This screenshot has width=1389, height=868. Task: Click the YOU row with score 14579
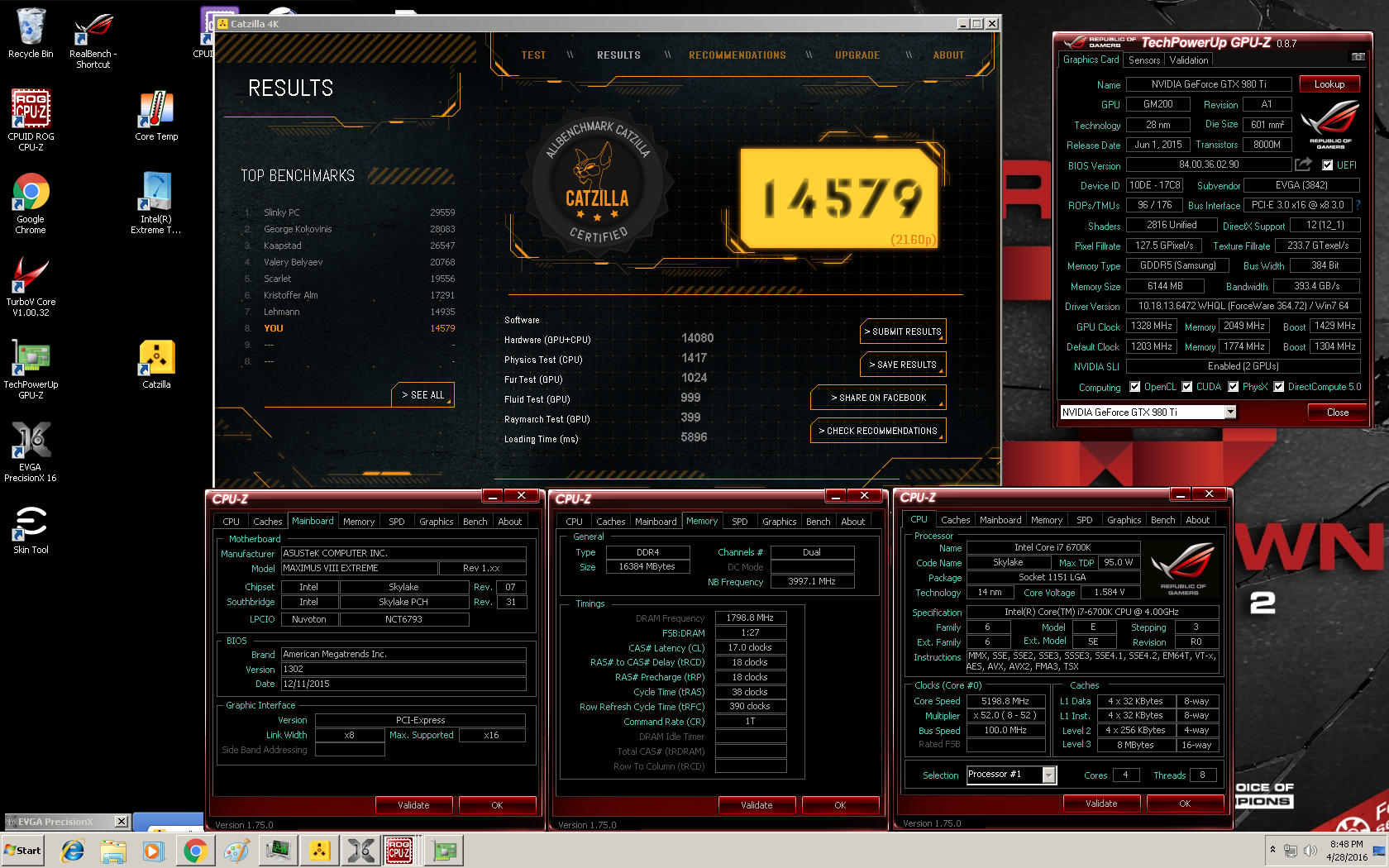349,328
